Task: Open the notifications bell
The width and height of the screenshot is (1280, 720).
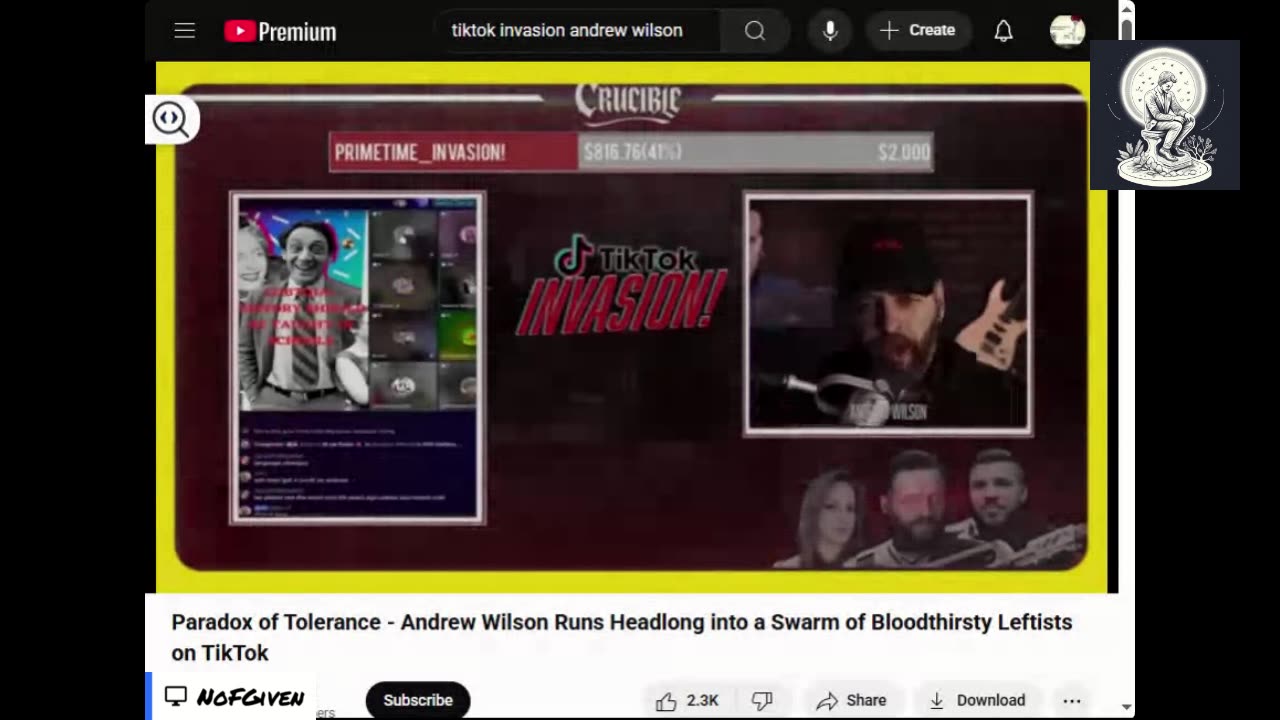Action: (1003, 31)
